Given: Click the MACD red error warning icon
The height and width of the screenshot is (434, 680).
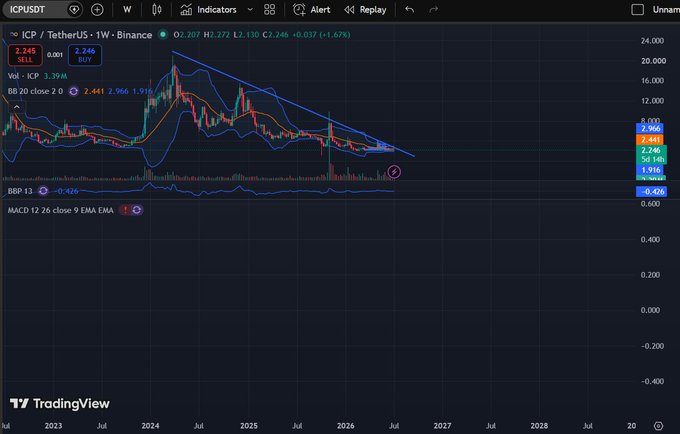Looking at the screenshot, I should click(125, 210).
